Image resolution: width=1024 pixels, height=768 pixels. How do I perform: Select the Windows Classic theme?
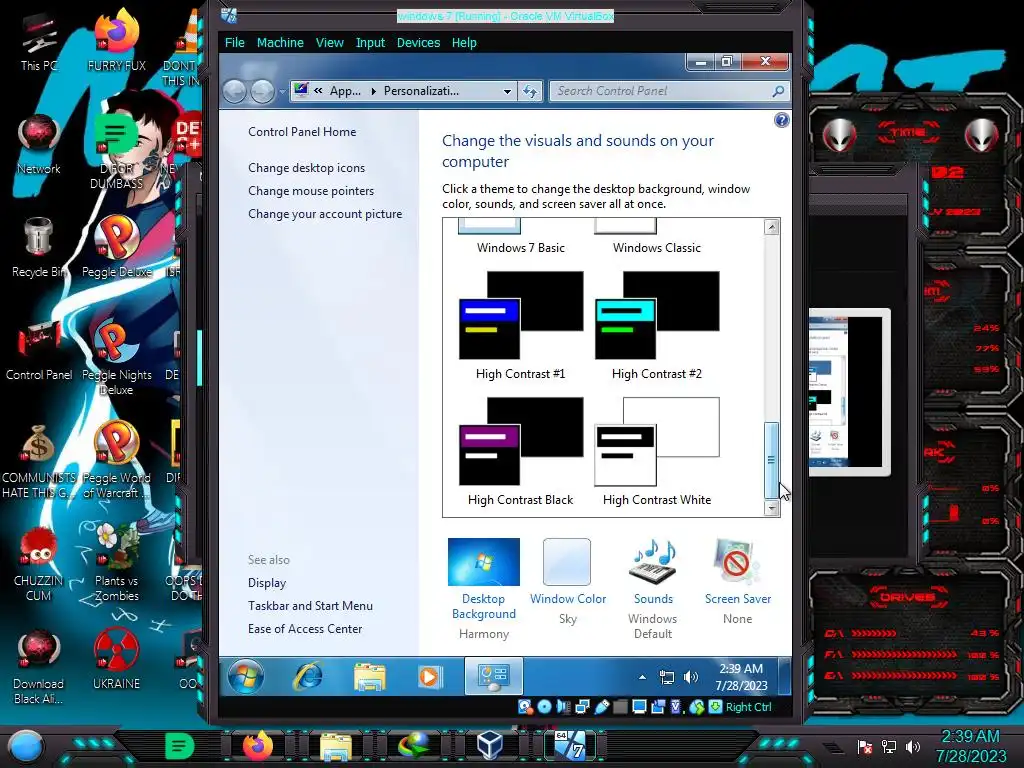point(656,238)
